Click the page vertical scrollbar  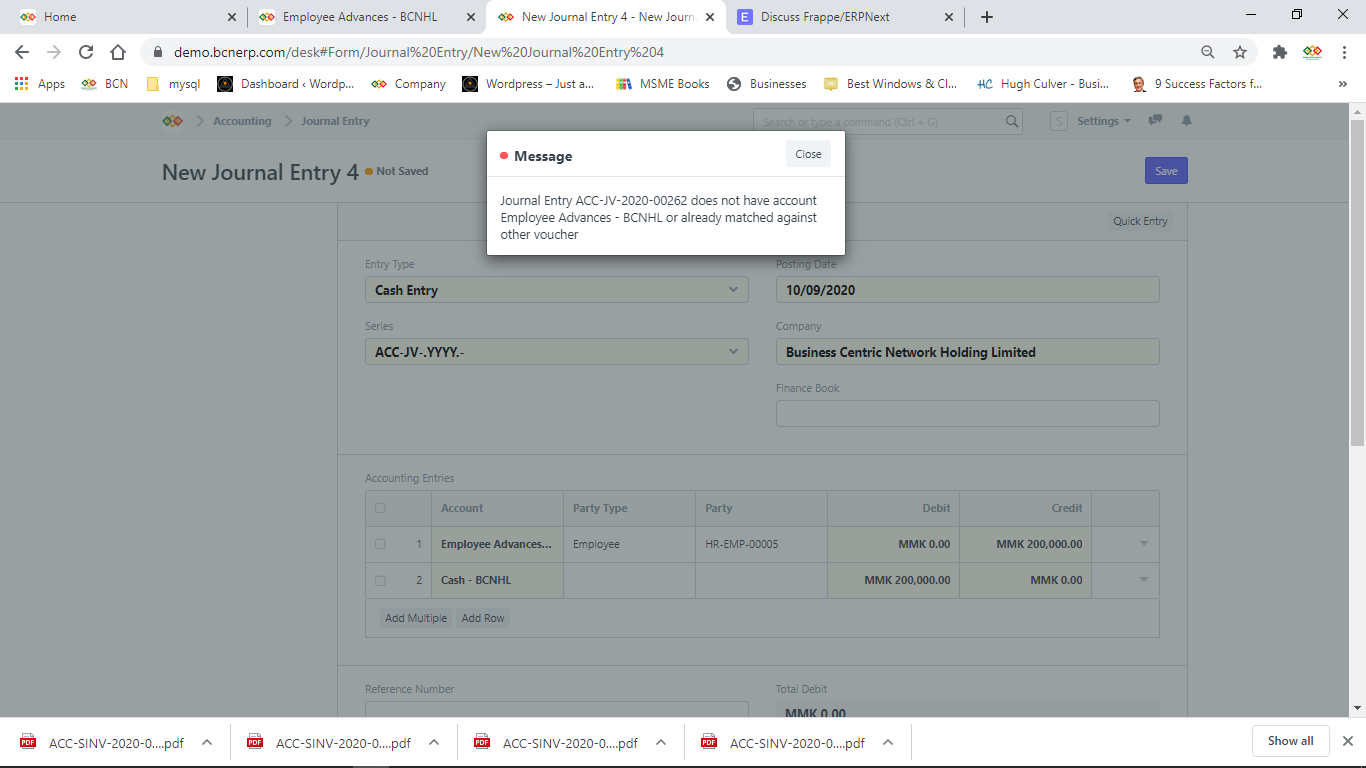[1357, 283]
